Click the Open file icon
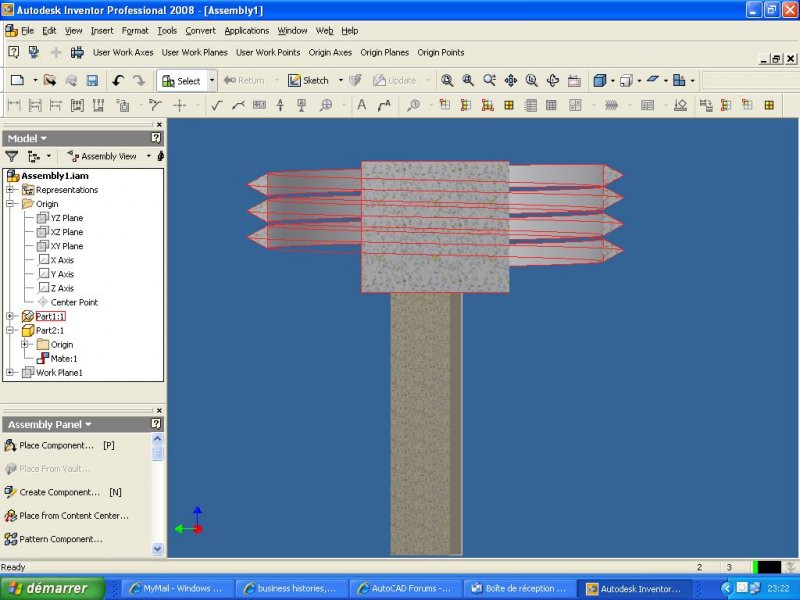Image resolution: width=800 pixels, height=600 pixels. coord(49,80)
